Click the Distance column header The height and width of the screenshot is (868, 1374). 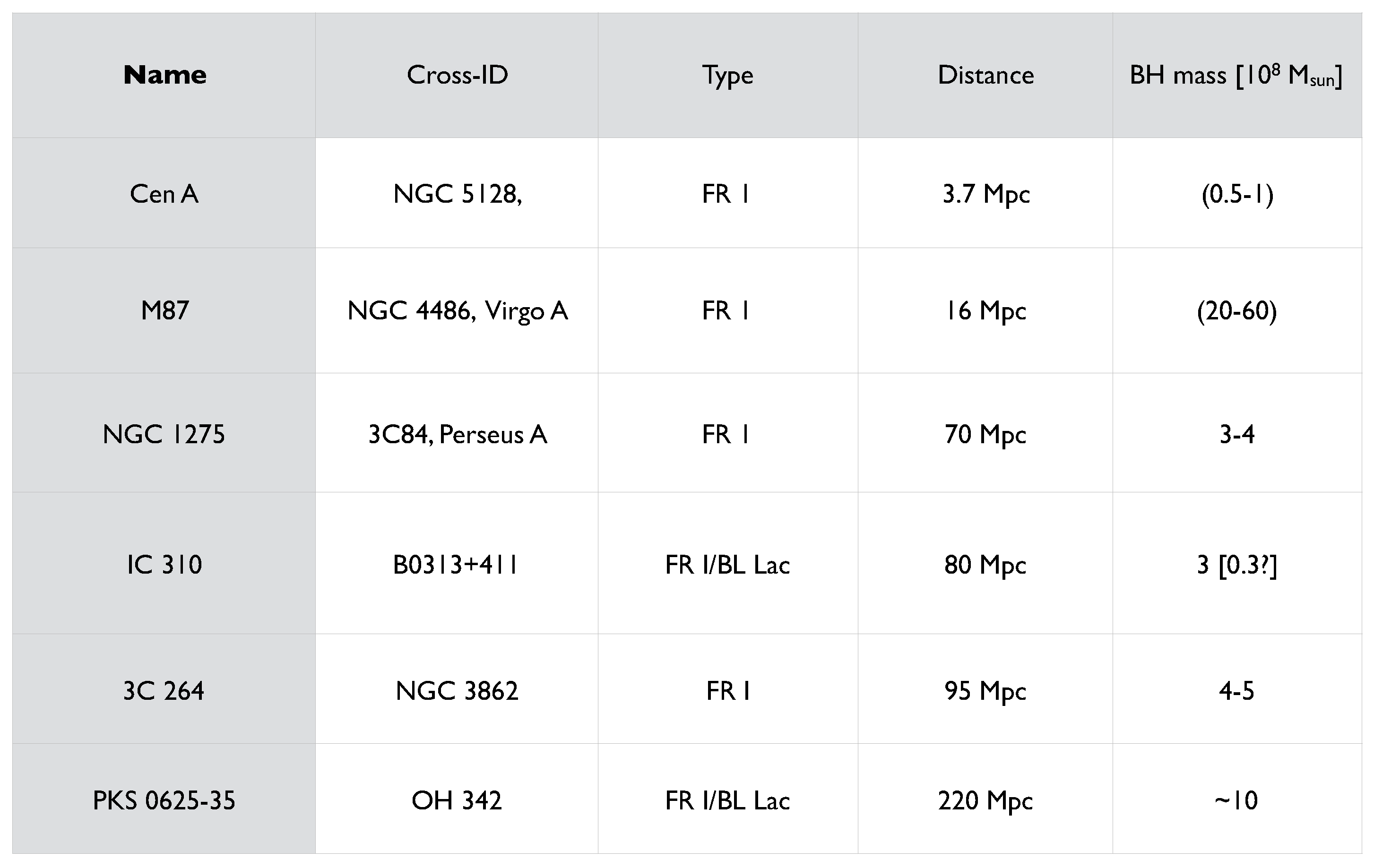[985, 75]
